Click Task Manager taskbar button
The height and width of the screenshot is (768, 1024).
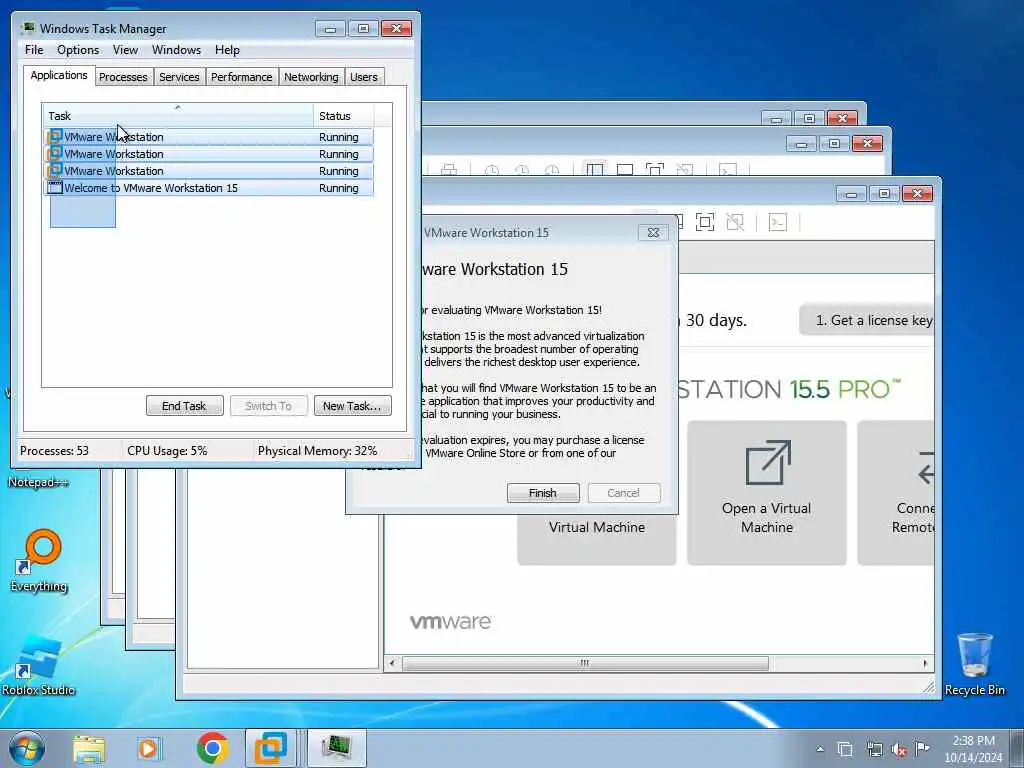[336, 748]
